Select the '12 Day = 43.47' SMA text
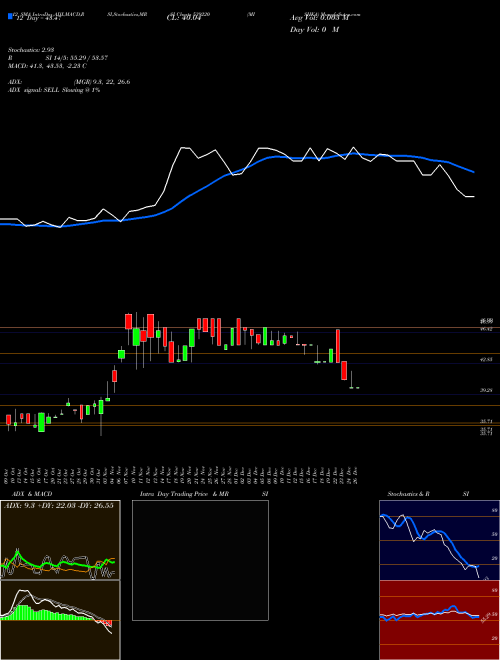 point(37,18)
